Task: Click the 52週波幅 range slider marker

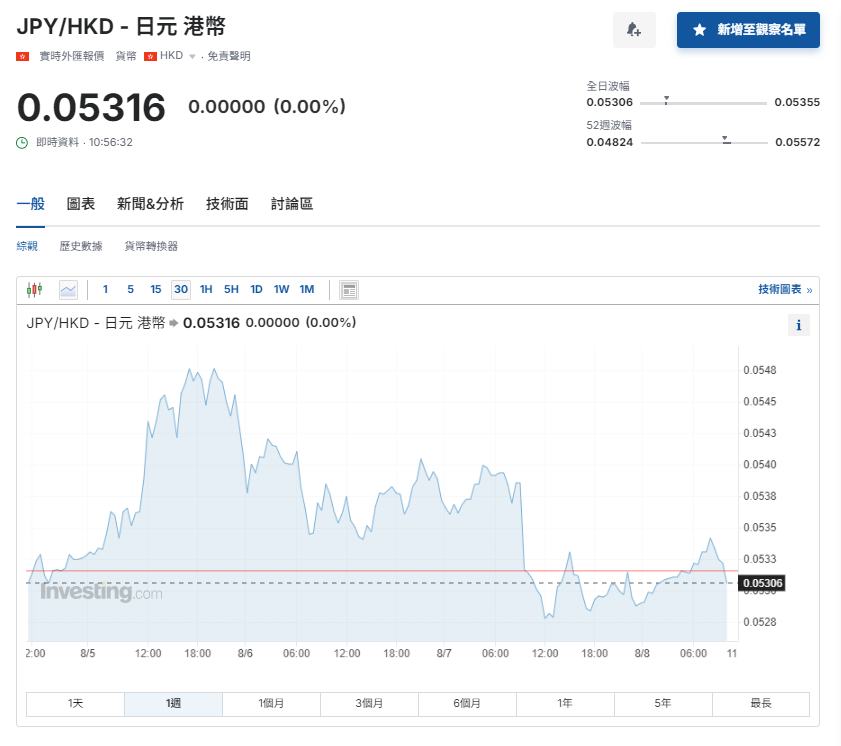Action: click(x=722, y=141)
